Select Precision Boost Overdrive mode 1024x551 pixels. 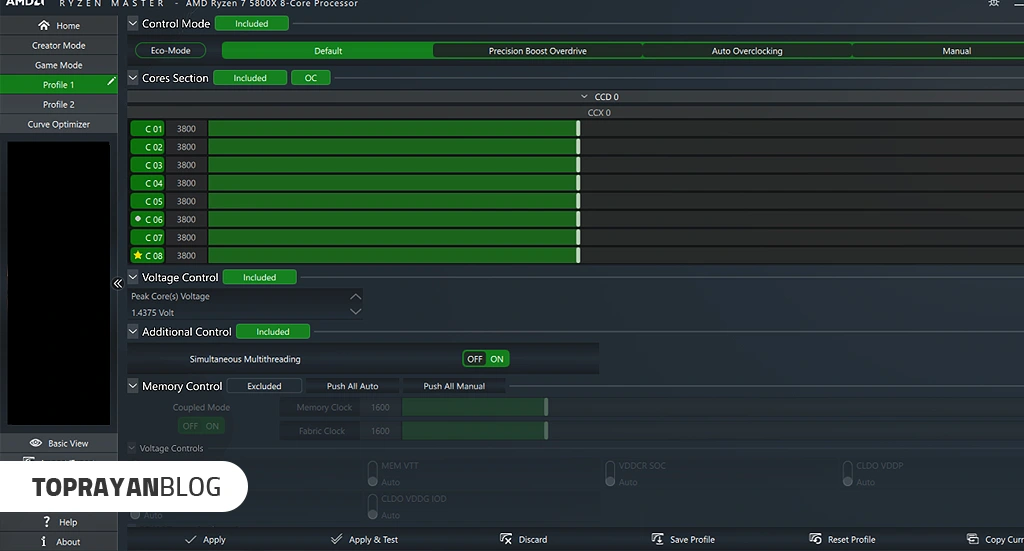pos(537,50)
